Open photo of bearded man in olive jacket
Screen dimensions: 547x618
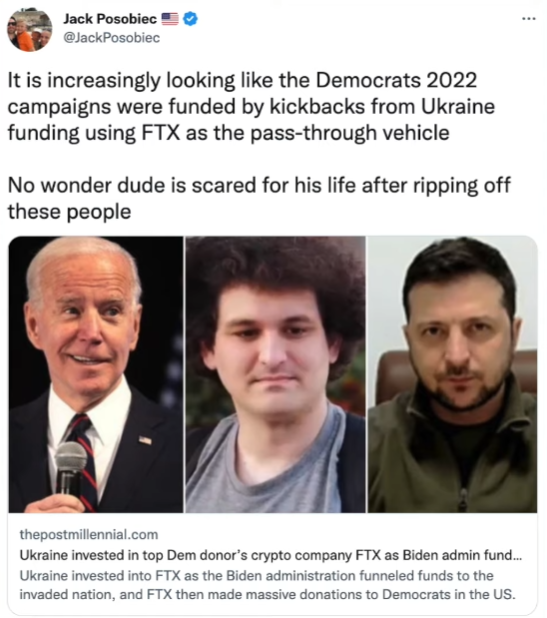coord(452,374)
